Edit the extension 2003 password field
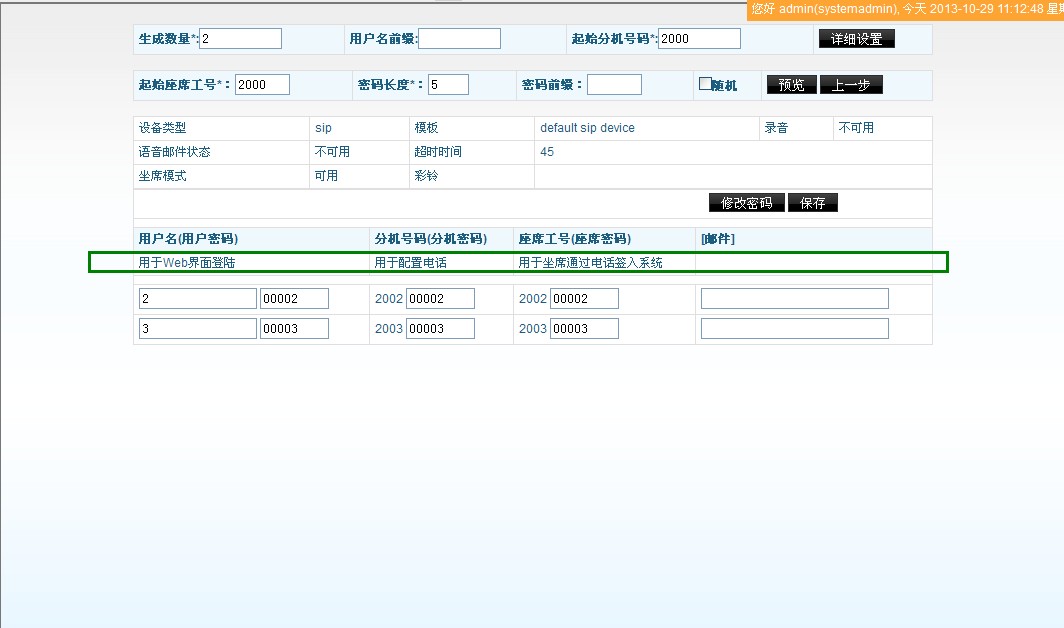The width and height of the screenshot is (1064, 628). (x=440, y=329)
